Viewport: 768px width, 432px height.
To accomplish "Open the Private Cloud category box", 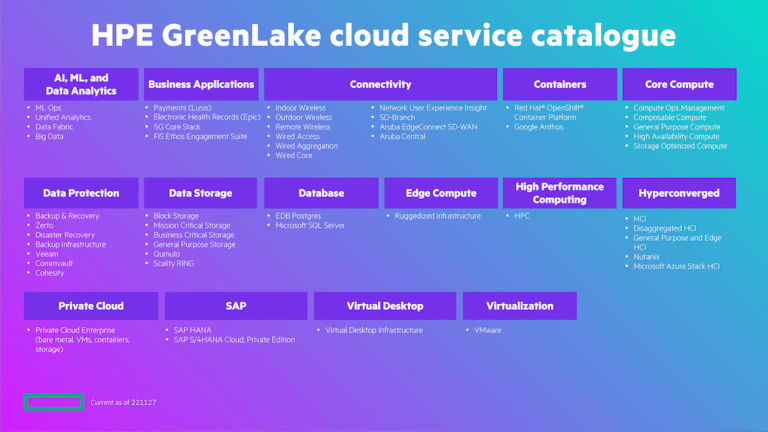I will [x=91, y=306].
